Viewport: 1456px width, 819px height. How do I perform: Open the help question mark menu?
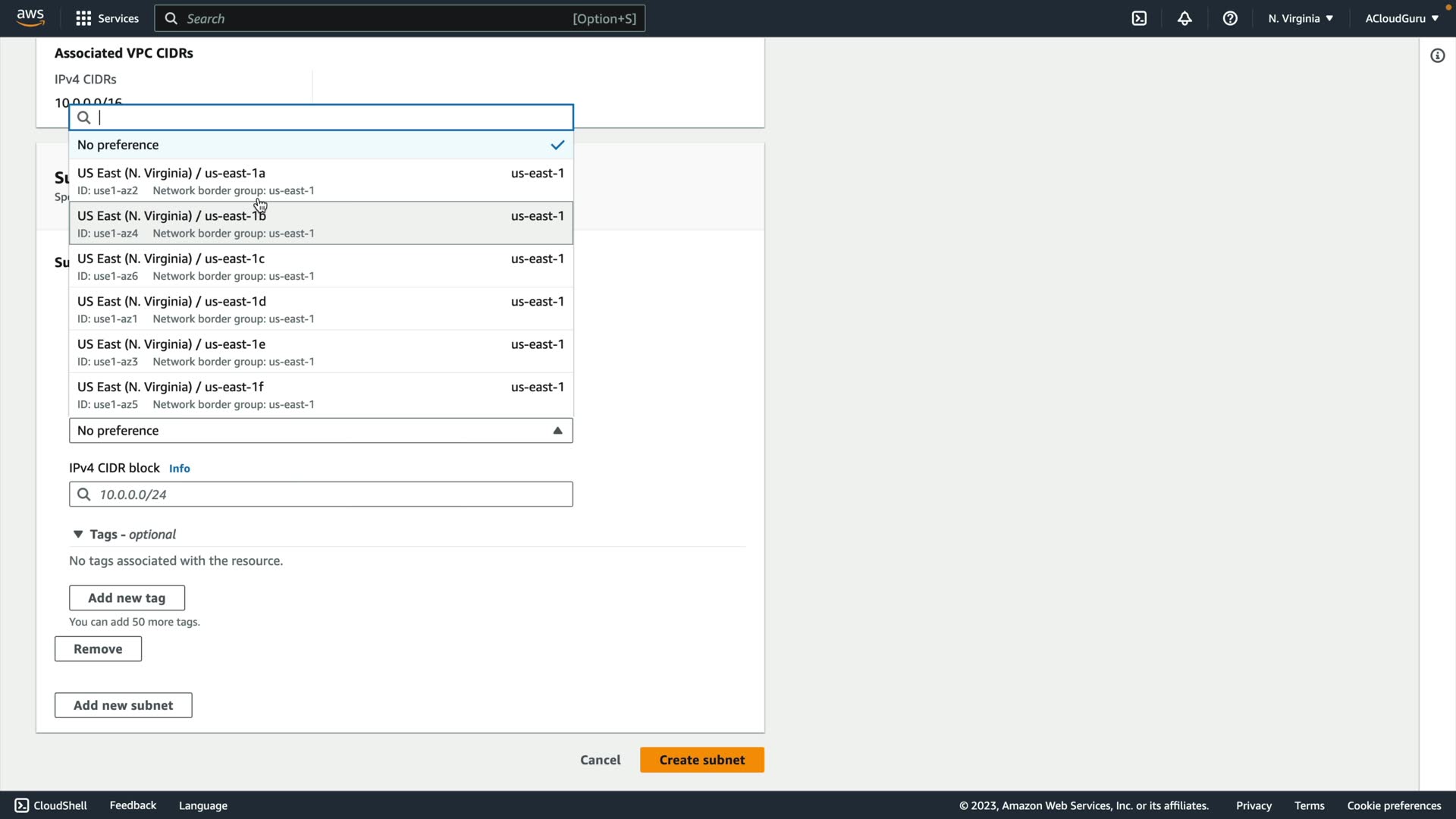point(1230,18)
